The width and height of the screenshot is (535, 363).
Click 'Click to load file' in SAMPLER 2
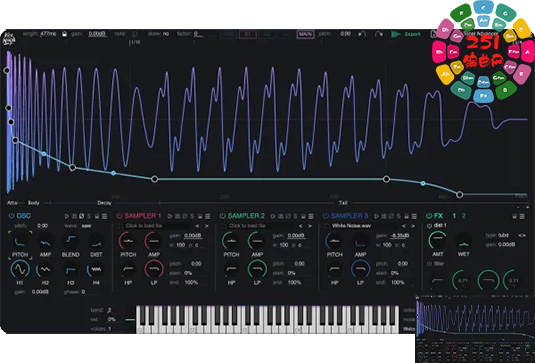coord(247,226)
